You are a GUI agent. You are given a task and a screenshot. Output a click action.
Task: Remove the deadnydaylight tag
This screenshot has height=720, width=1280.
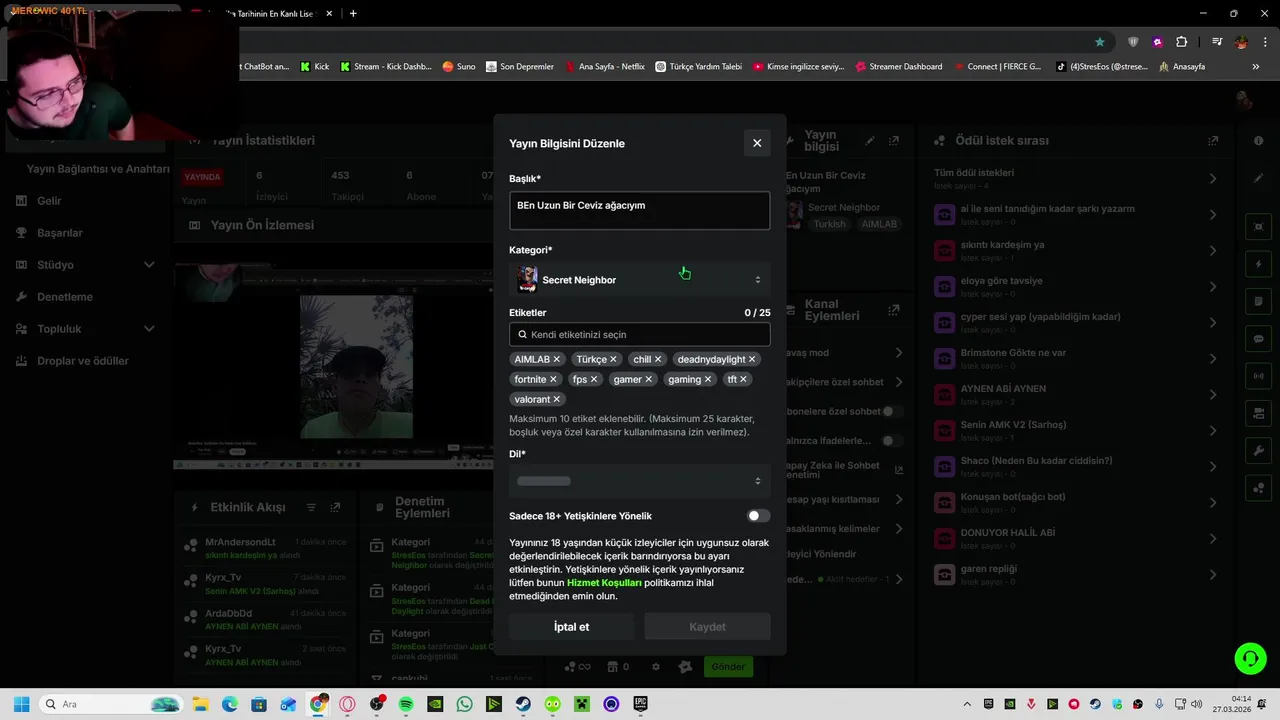(752, 359)
